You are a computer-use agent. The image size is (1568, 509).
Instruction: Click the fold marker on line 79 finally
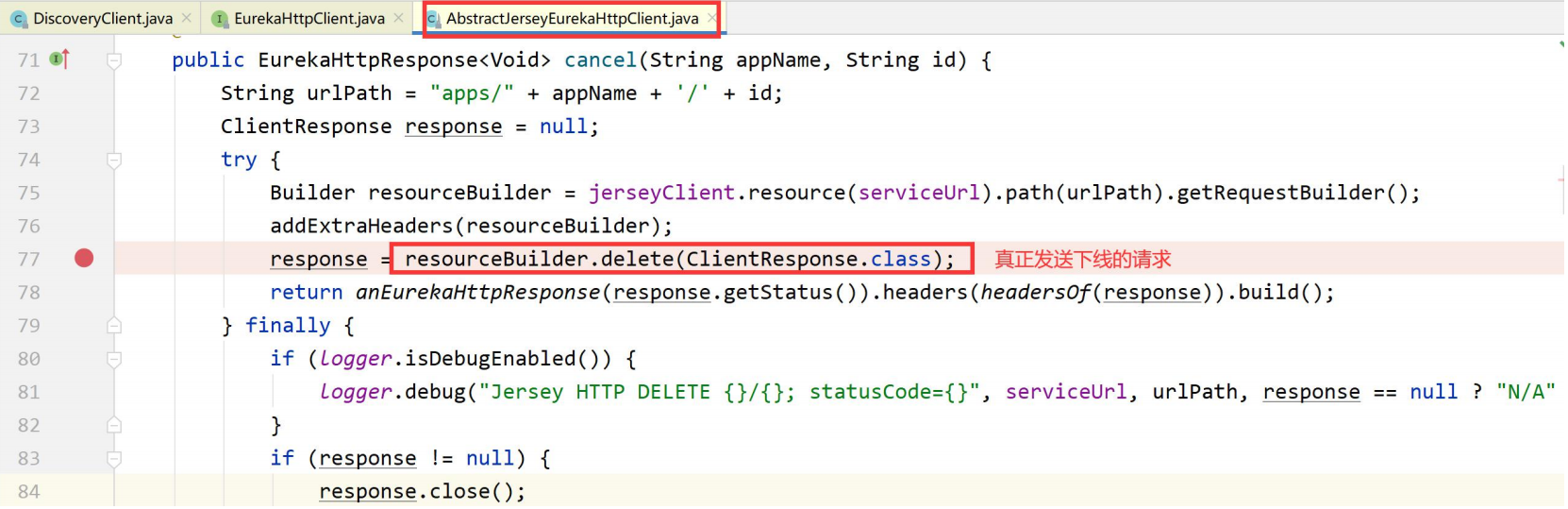pyautogui.click(x=114, y=326)
